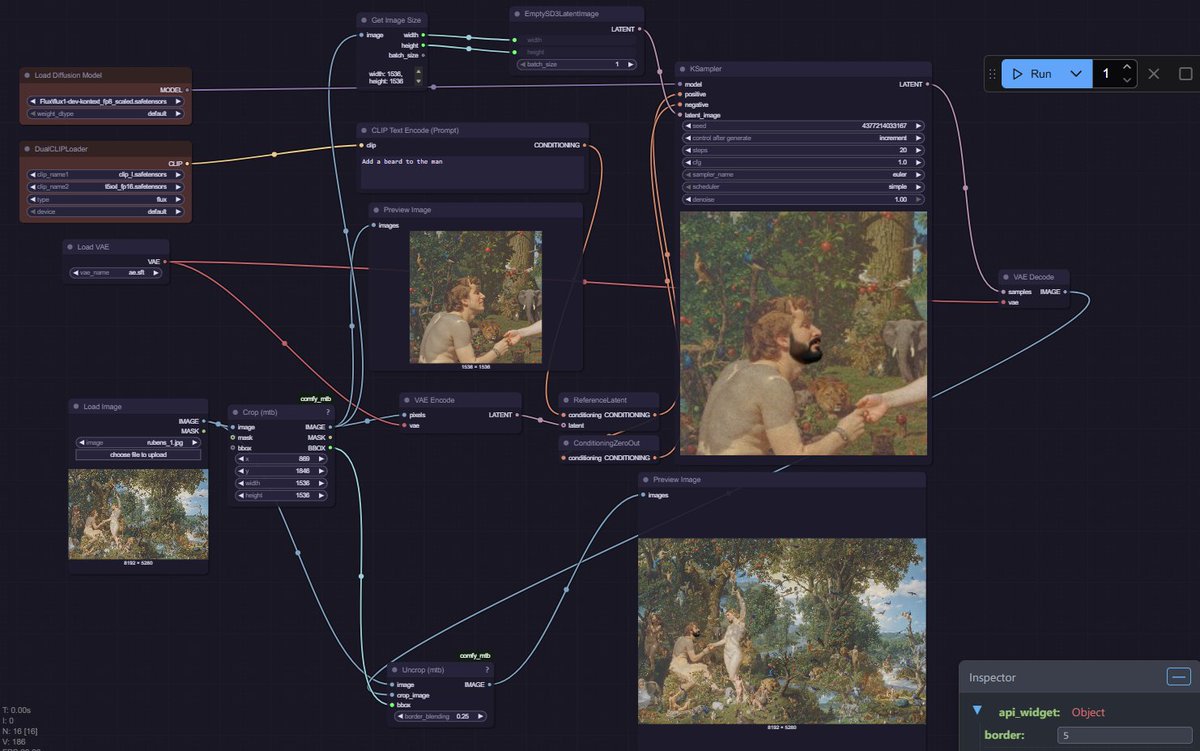Screen dimensions: 1200x751
Task: Decrease the run batch count by one
Action: coord(1127,80)
